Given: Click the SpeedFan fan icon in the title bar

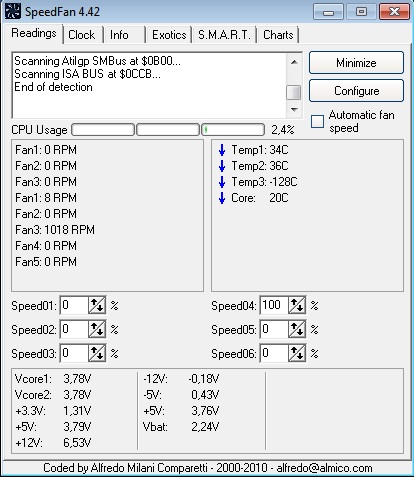Looking at the screenshot, I should click(13, 11).
